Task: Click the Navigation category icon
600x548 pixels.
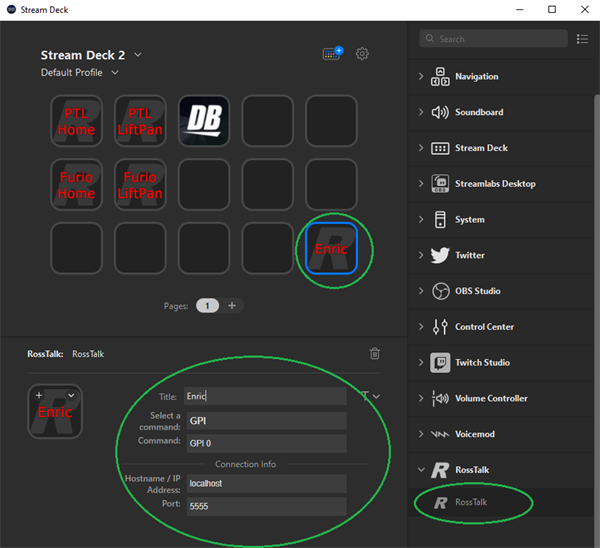Action: point(440,77)
